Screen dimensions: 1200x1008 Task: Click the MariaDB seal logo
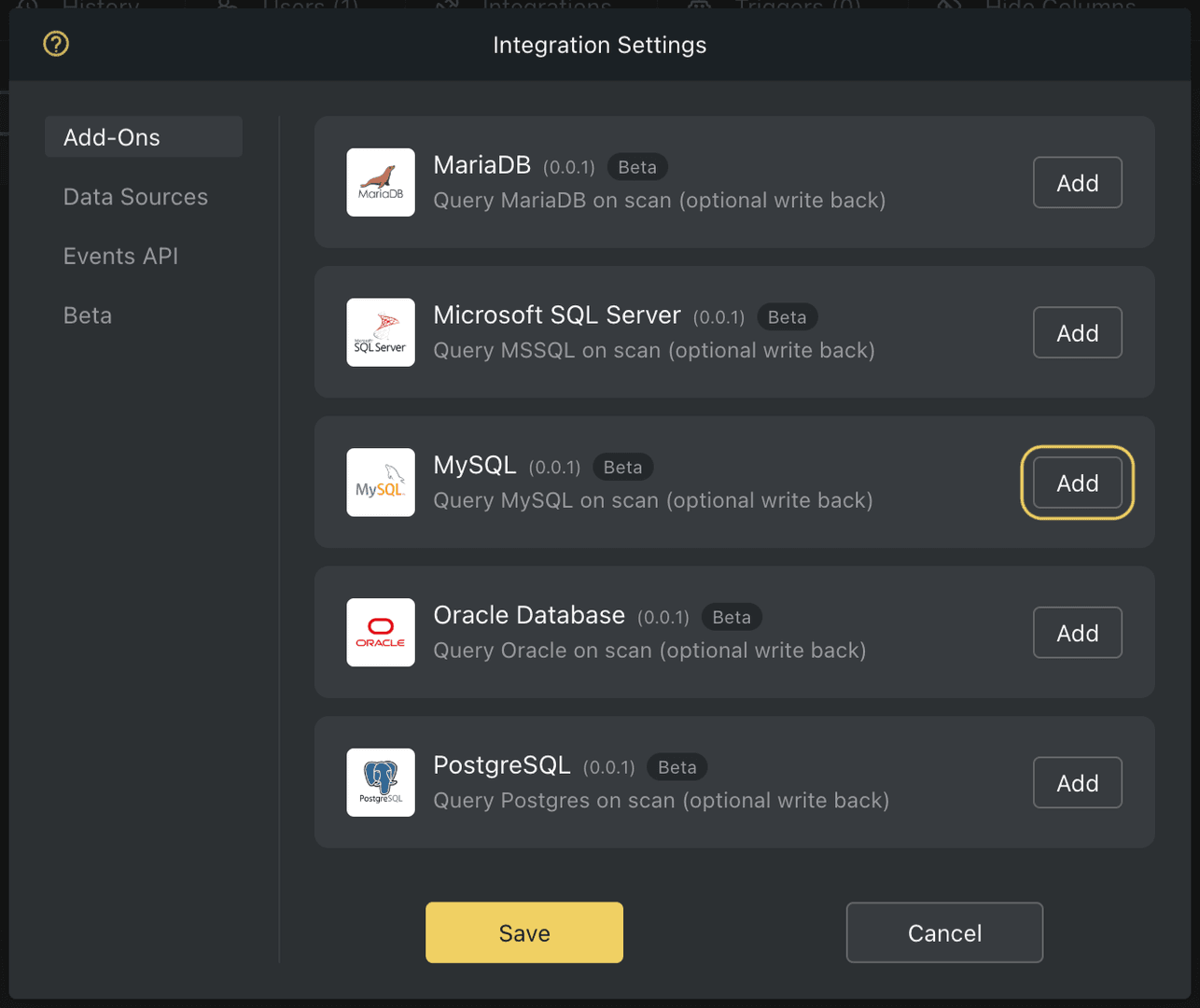coord(381,182)
